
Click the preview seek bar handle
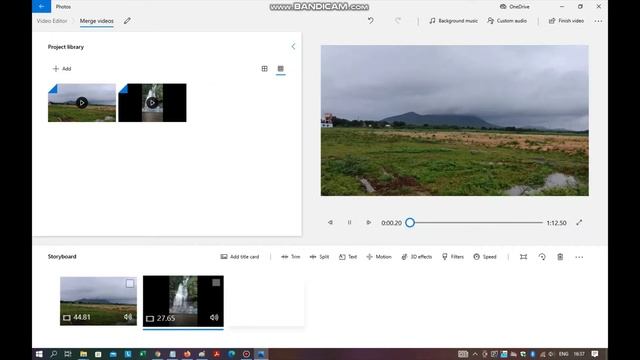[410, 222]
